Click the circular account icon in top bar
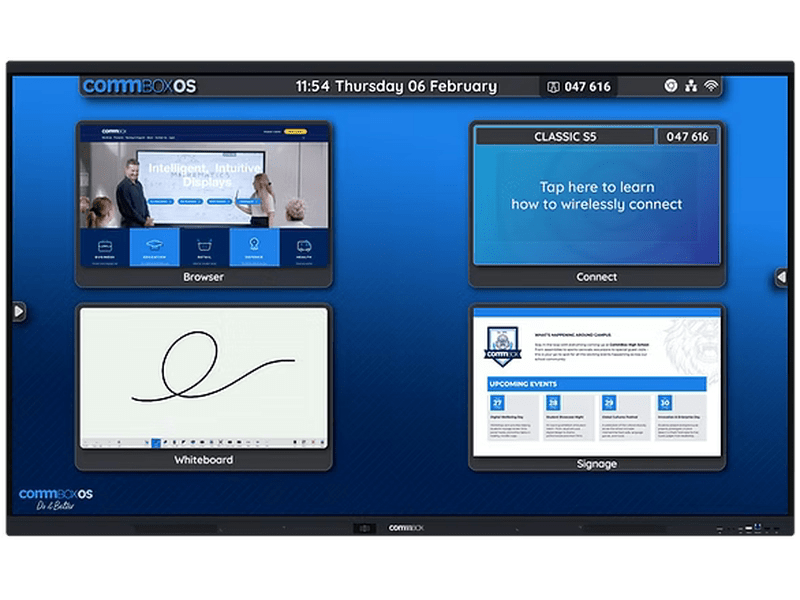 click(x=671, y=86)
